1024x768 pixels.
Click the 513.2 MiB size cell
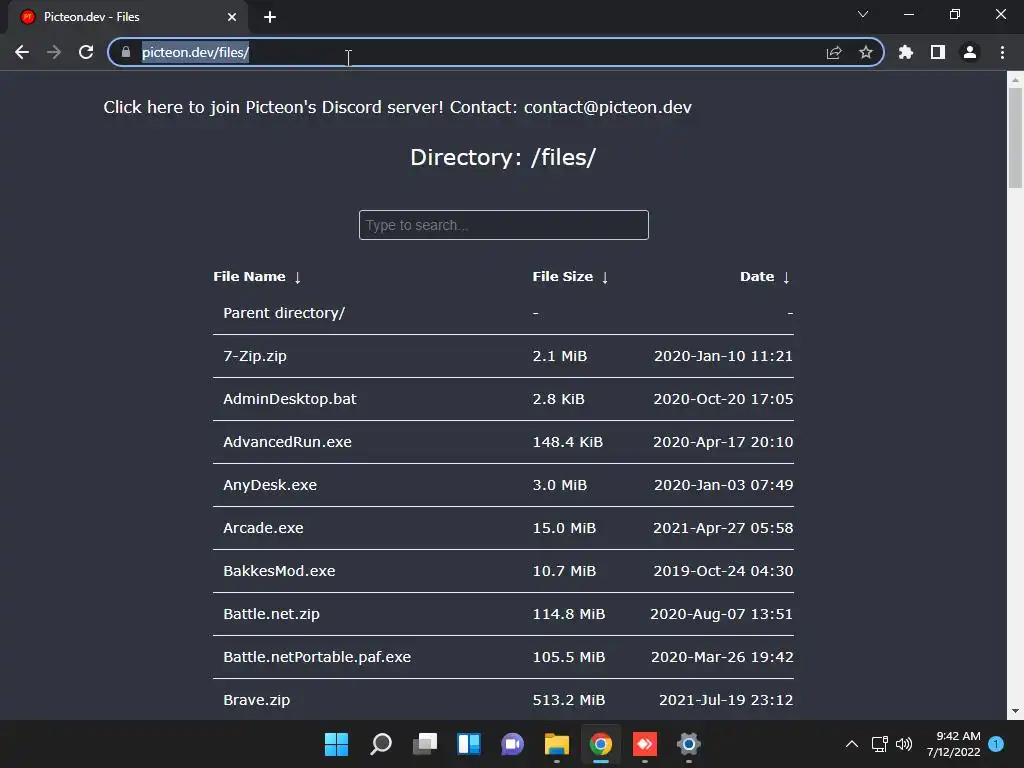pos(569,700)
